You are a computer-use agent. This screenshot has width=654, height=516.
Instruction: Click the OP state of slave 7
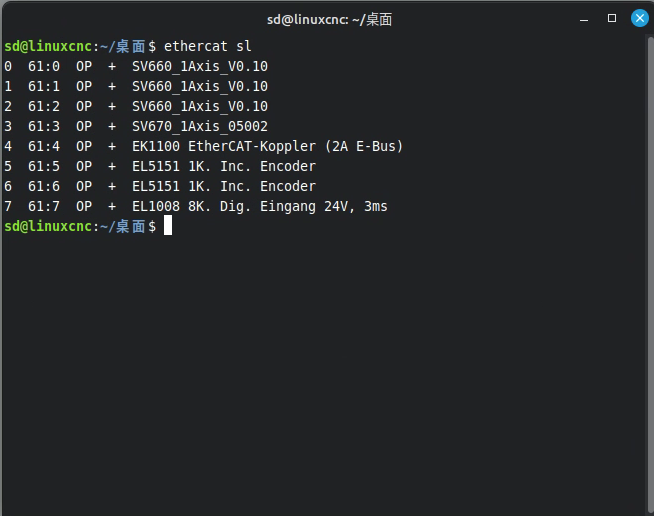[x=84, y=206]
